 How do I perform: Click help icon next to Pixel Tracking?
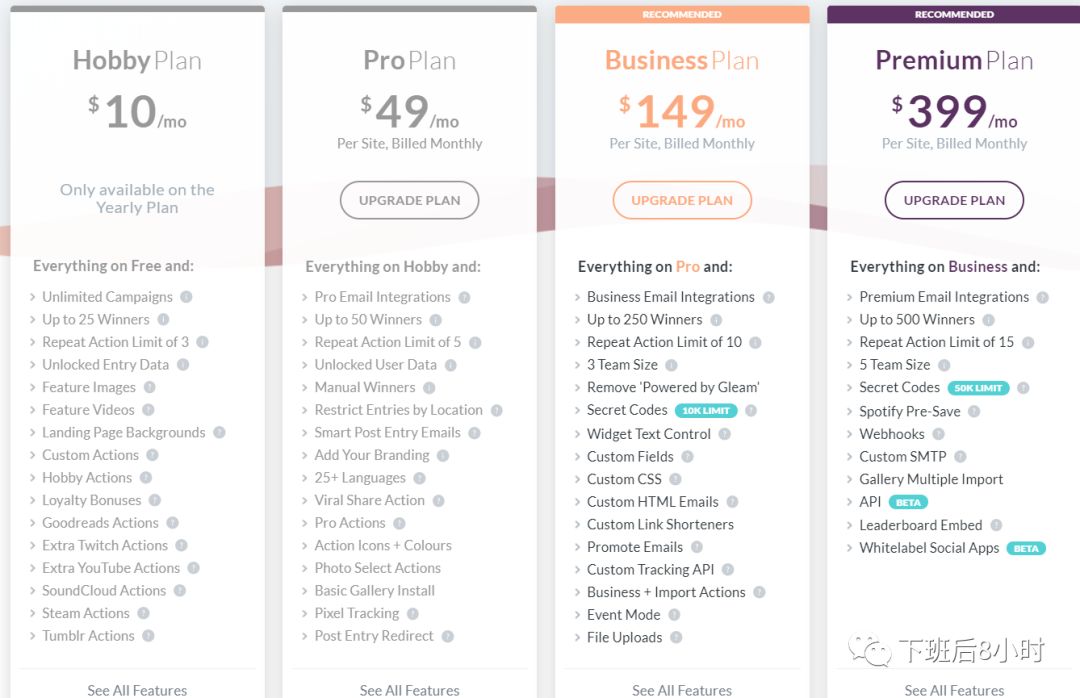[413, 614]
